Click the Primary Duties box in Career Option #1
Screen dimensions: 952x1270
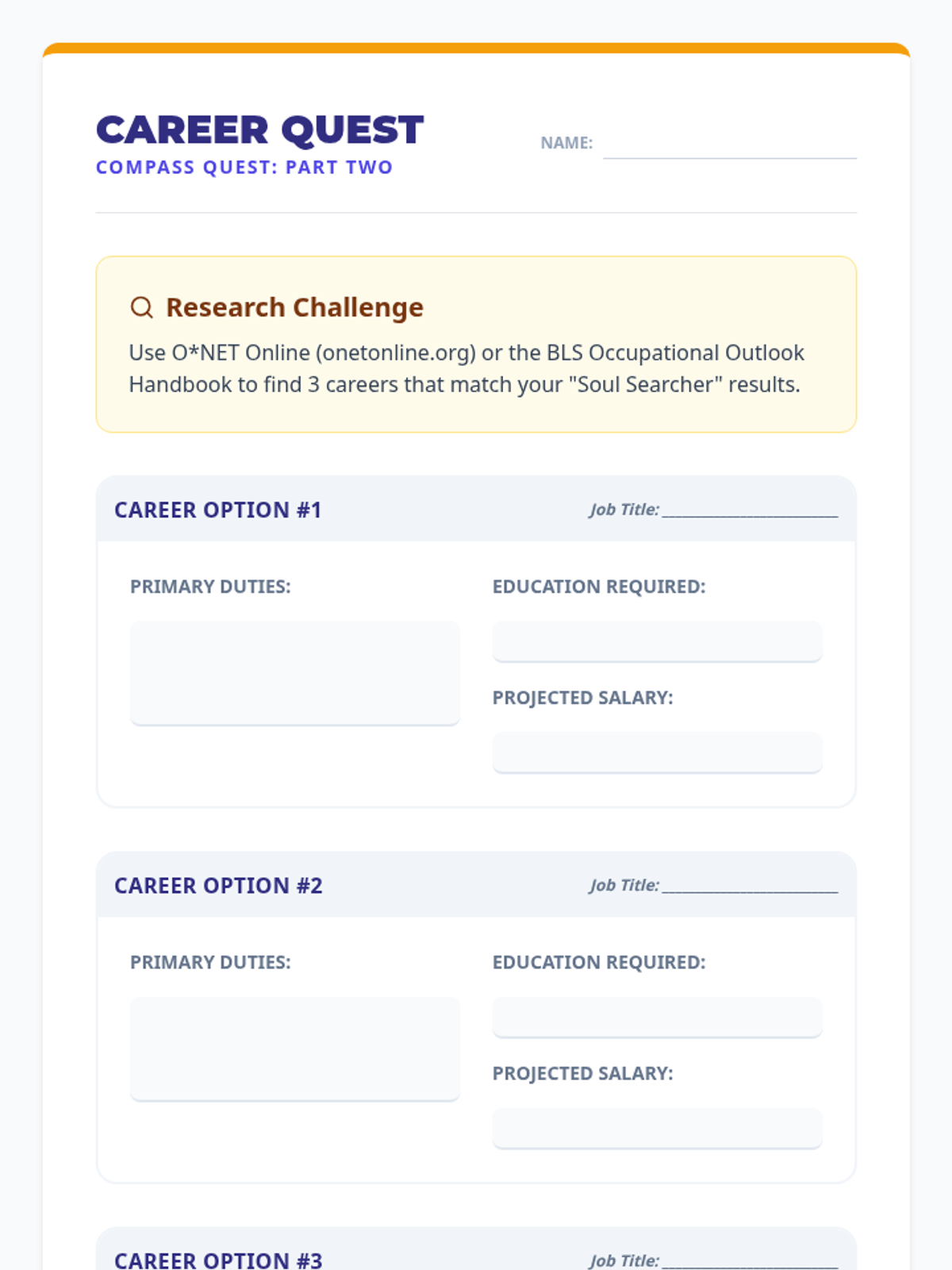click(294, 672)
